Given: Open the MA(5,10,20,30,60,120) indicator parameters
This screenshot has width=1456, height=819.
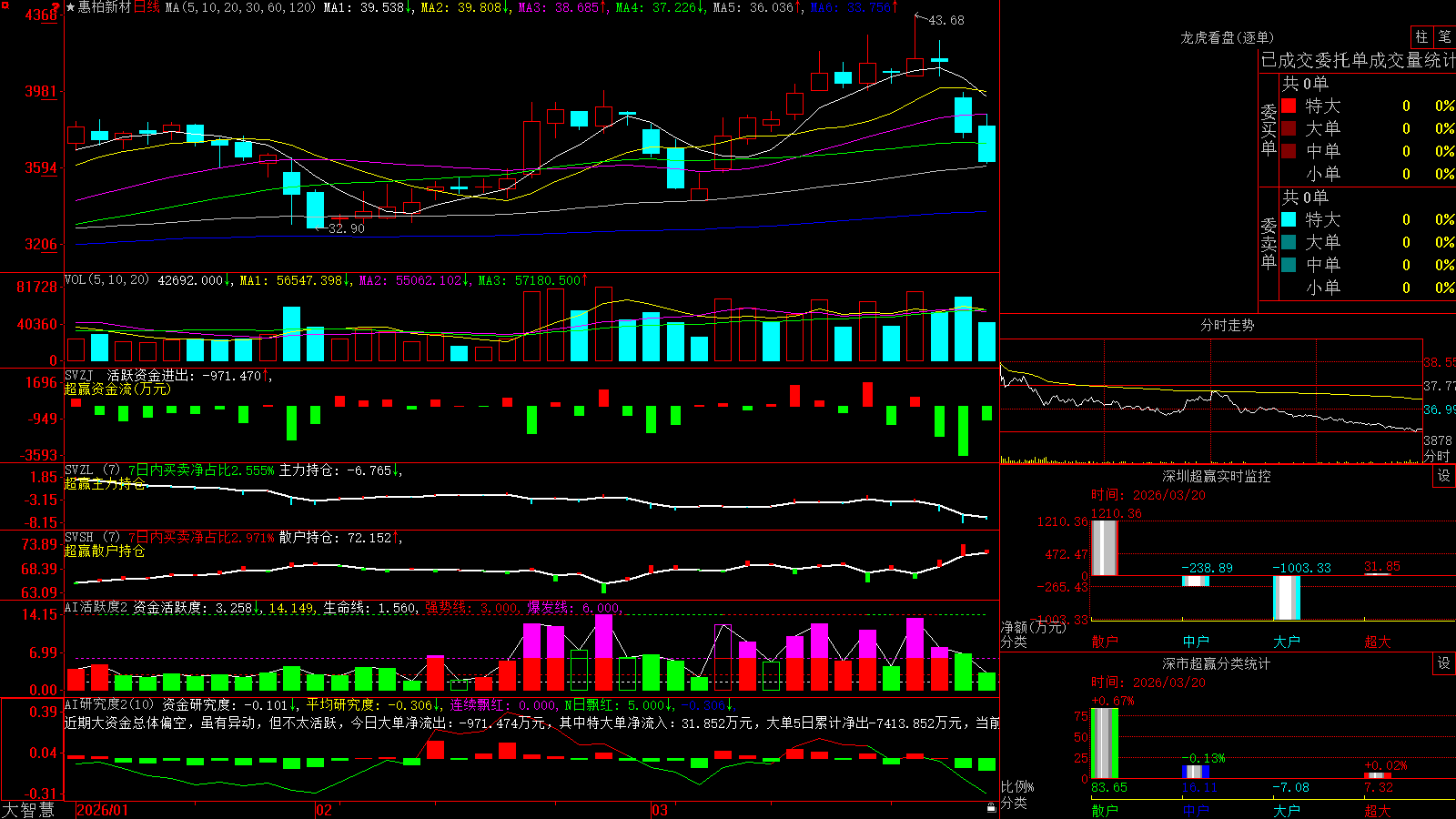Looking at the screenshot, I should (x=240, y=7).
